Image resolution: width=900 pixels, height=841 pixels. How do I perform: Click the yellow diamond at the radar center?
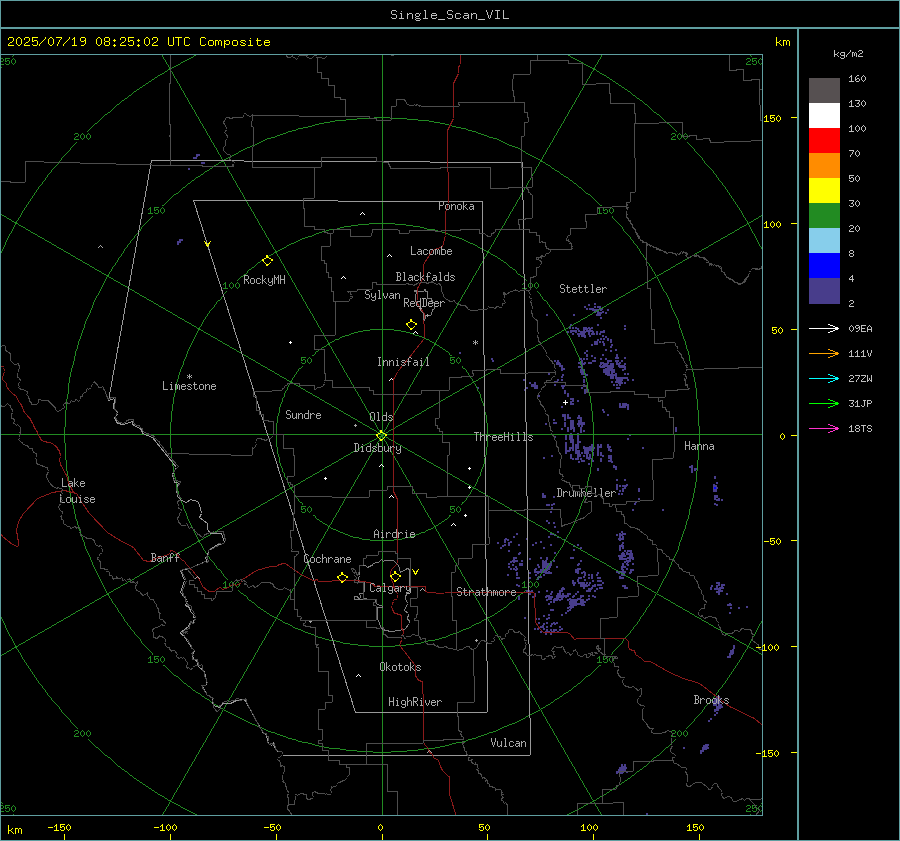pos(381,436)
